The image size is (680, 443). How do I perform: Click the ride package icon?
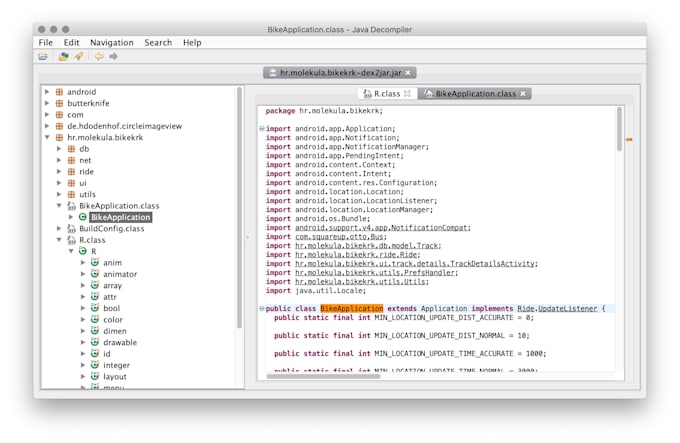coord(72,172)
